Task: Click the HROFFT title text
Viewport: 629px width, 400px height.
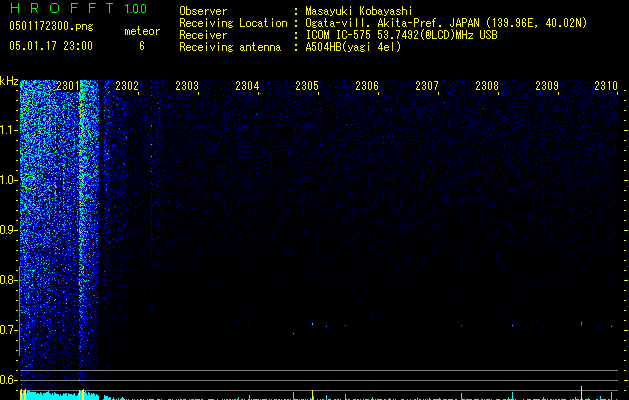Action: click(62, 8)
